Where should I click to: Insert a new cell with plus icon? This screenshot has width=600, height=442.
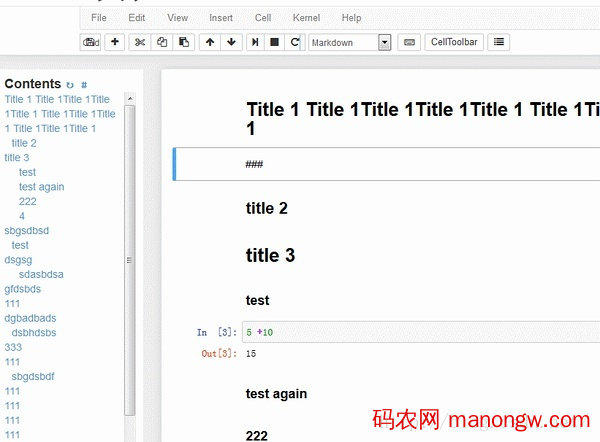coord(114,42)
